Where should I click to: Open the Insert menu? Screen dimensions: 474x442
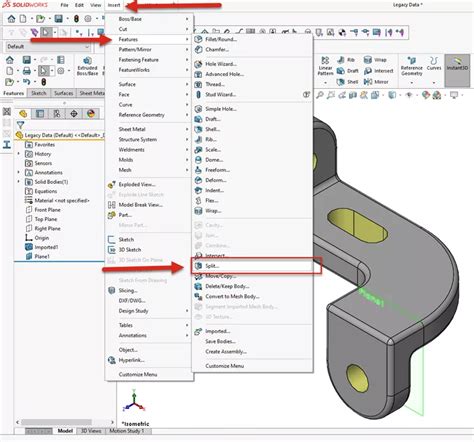[x=114, y=5]
